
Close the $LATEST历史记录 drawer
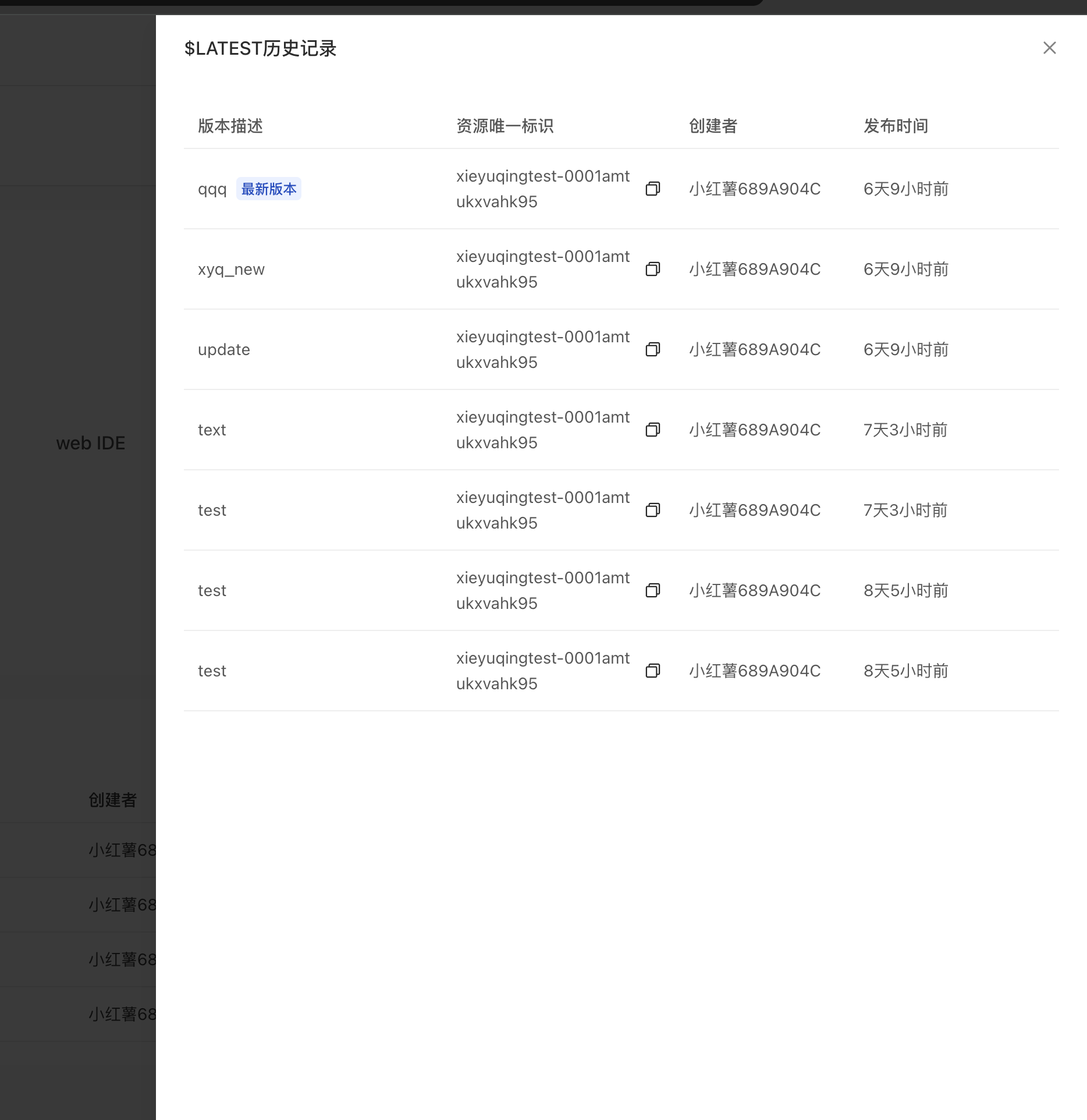pos(1049,48)
